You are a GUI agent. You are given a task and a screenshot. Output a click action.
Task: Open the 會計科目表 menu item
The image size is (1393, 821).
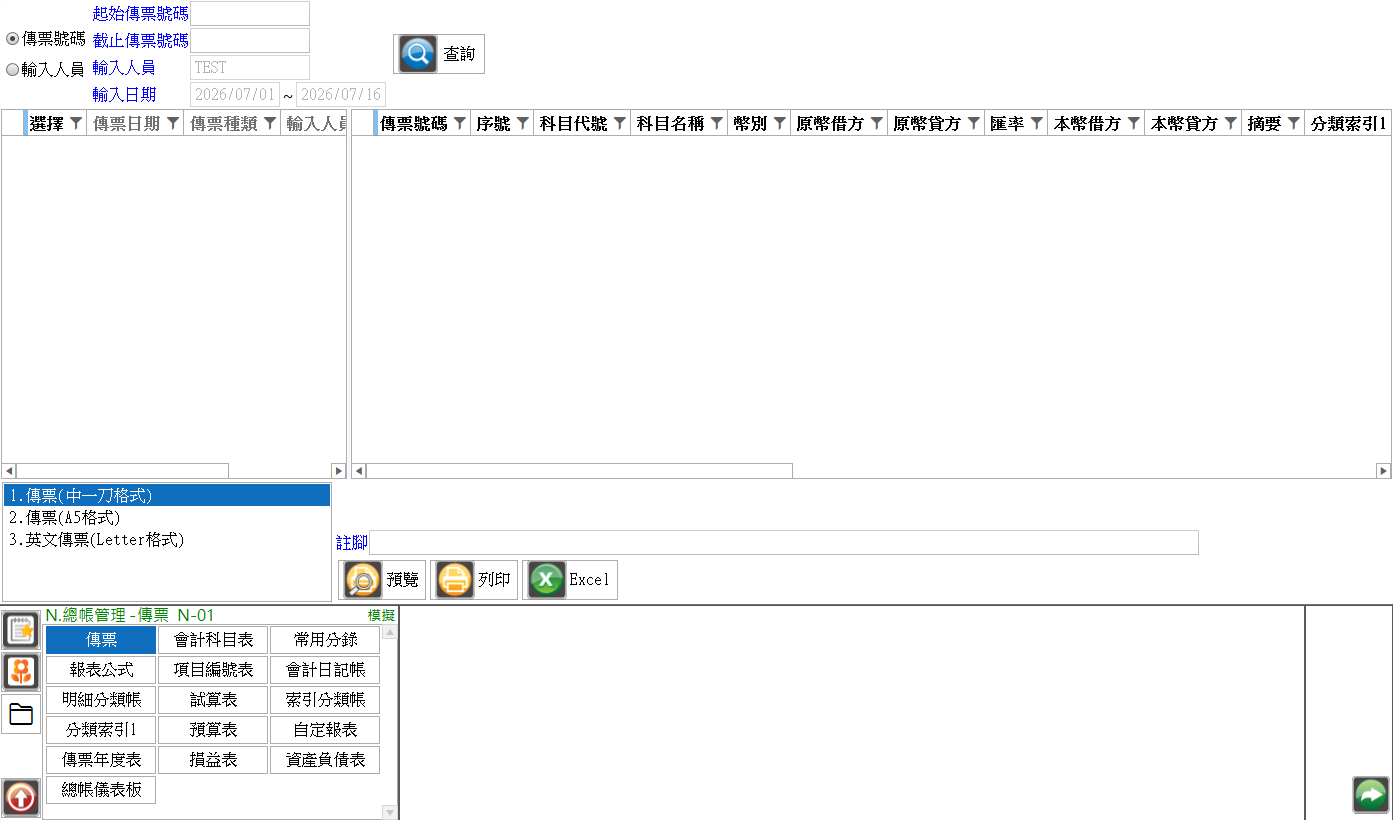point(213,640)
